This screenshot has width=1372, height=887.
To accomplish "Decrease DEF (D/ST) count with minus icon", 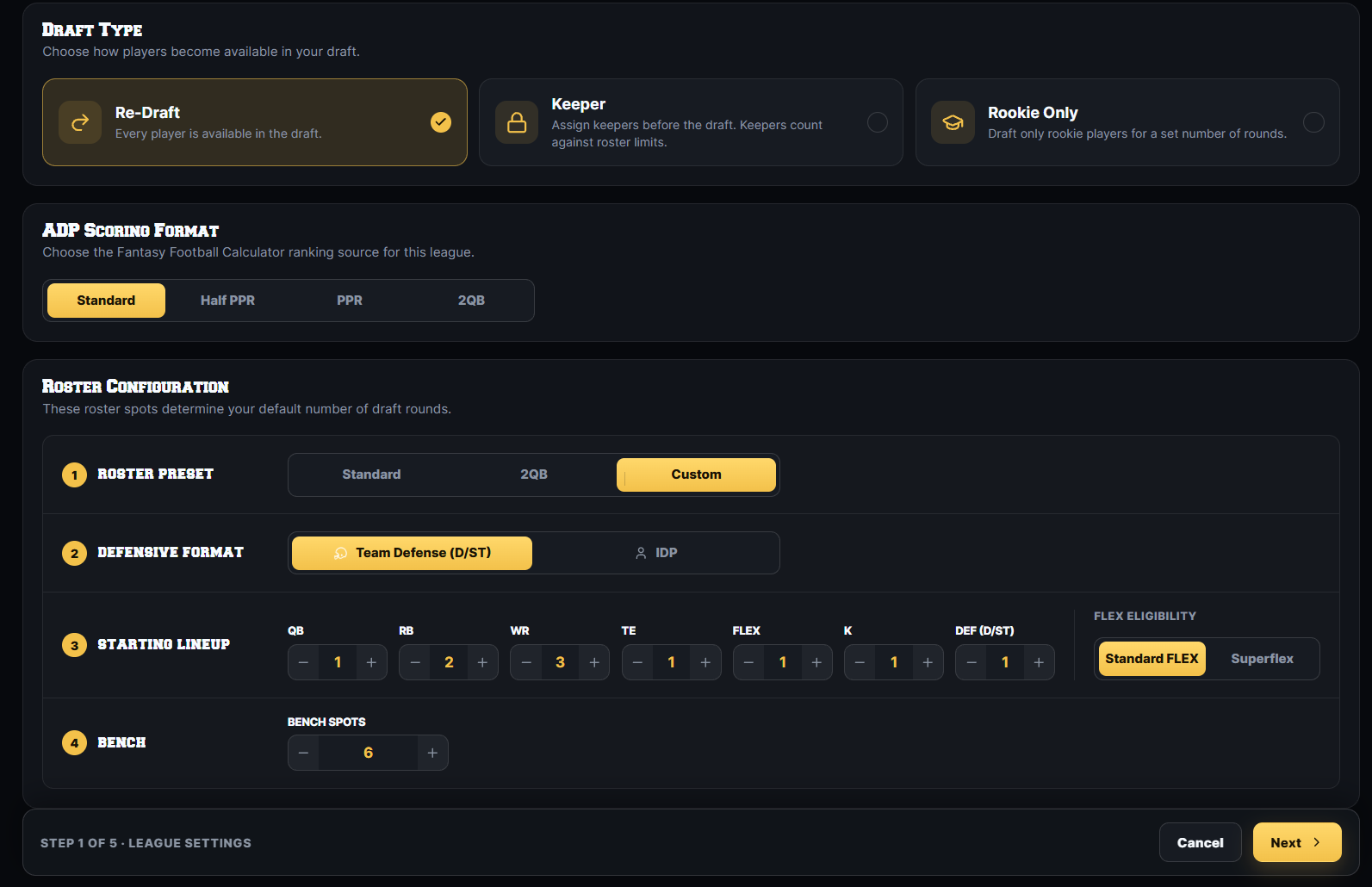I will coord(972,662).
